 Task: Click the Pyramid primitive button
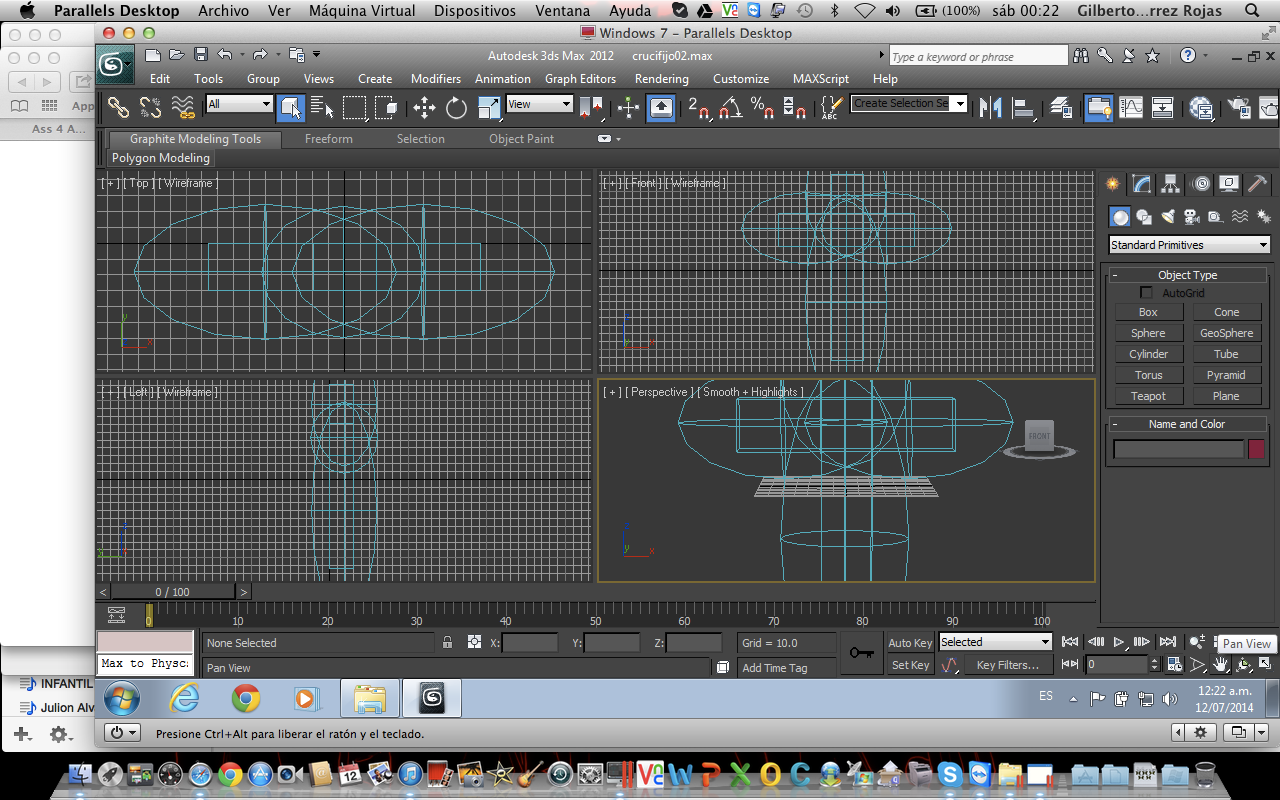click(x=1226, y=375)
